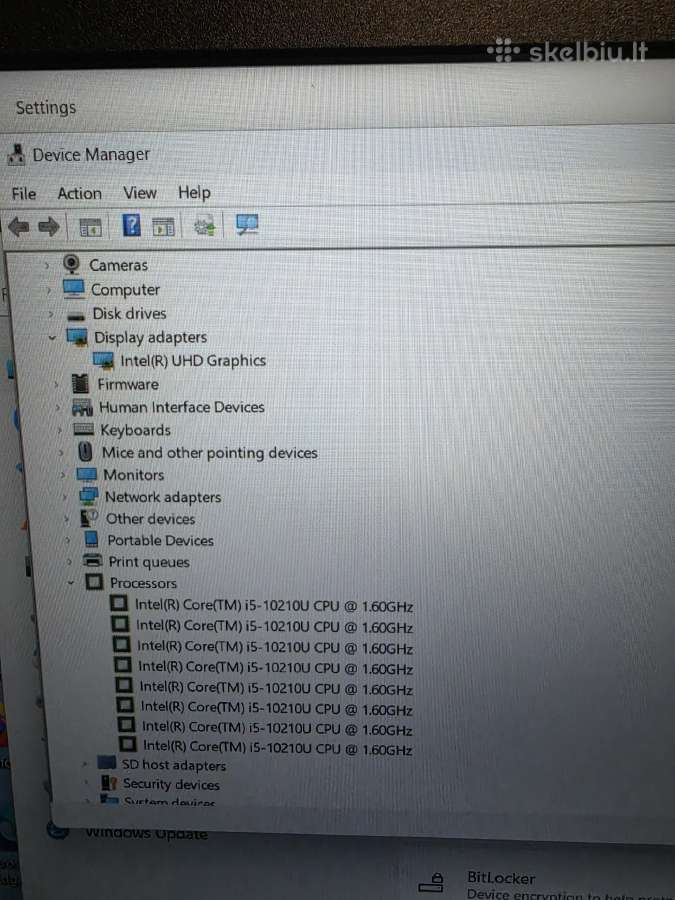The width and height of the screenshot is (675, 900).
Task: Expand the Disk drives category
Action: (x=51, y=315)
